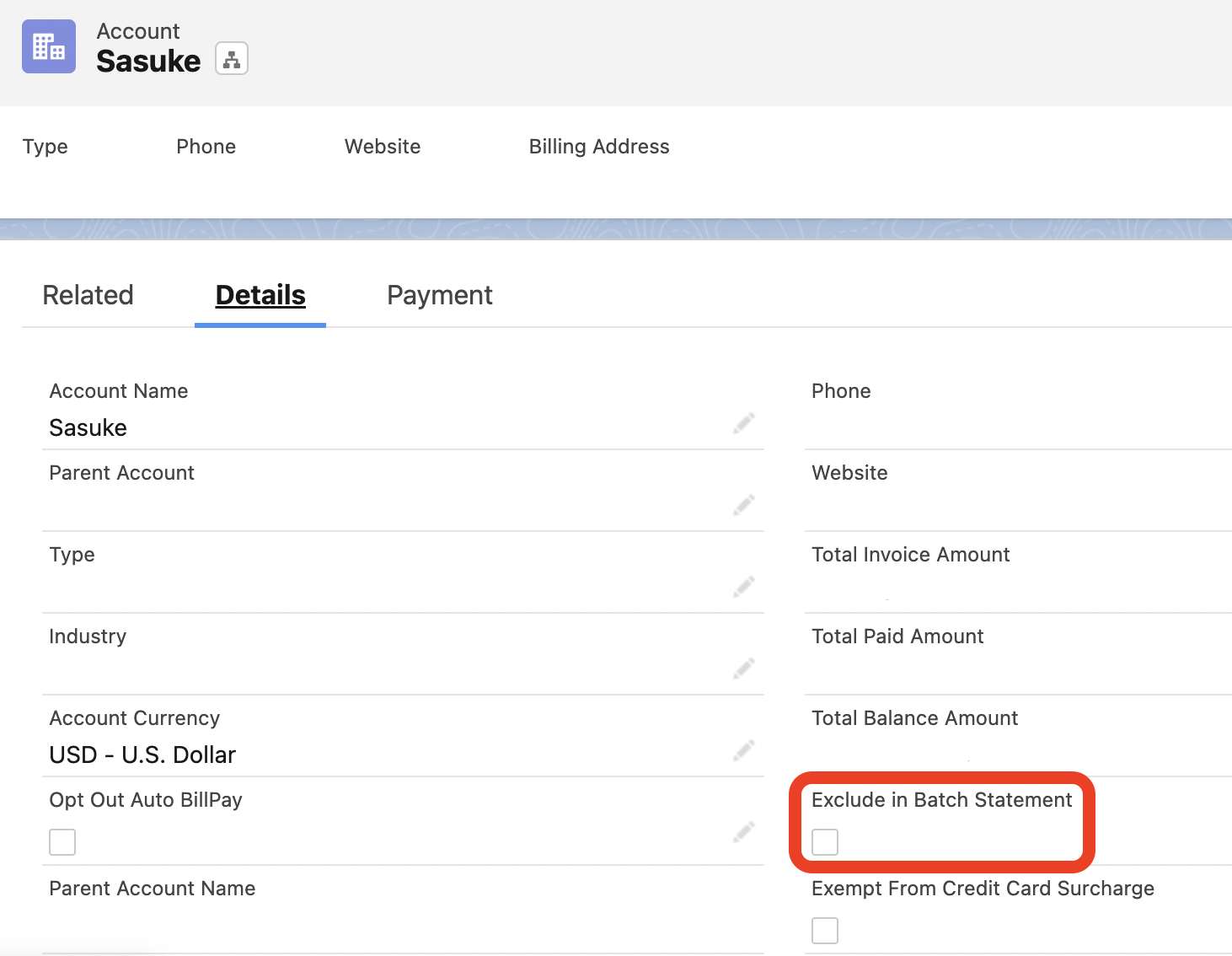Select the Details tab
The height and width of the screenshot is (956, 1232).
pyautogui.click(x=260, y=295)
